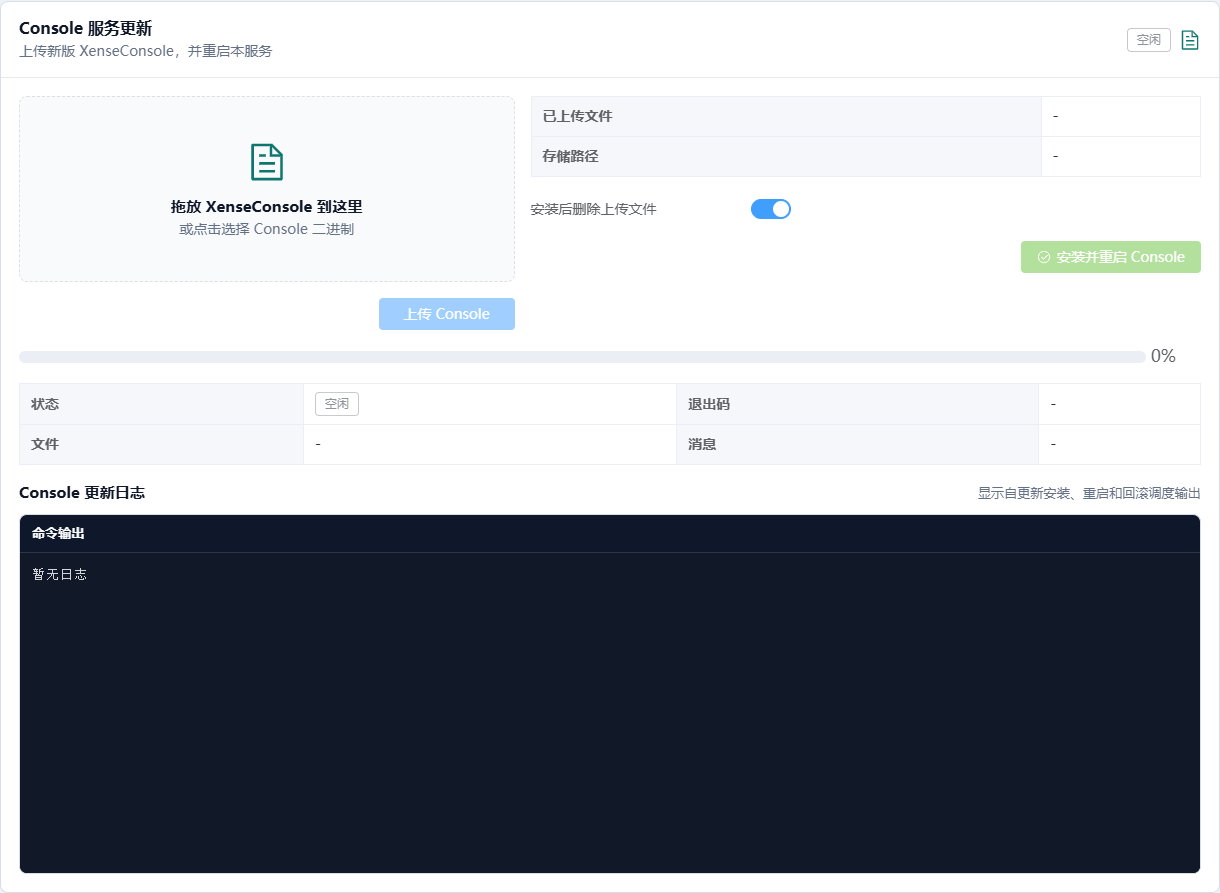Screen dimensions: 1220x893
Task: Click the 状态 label cell
Action: tap(161, 404)
